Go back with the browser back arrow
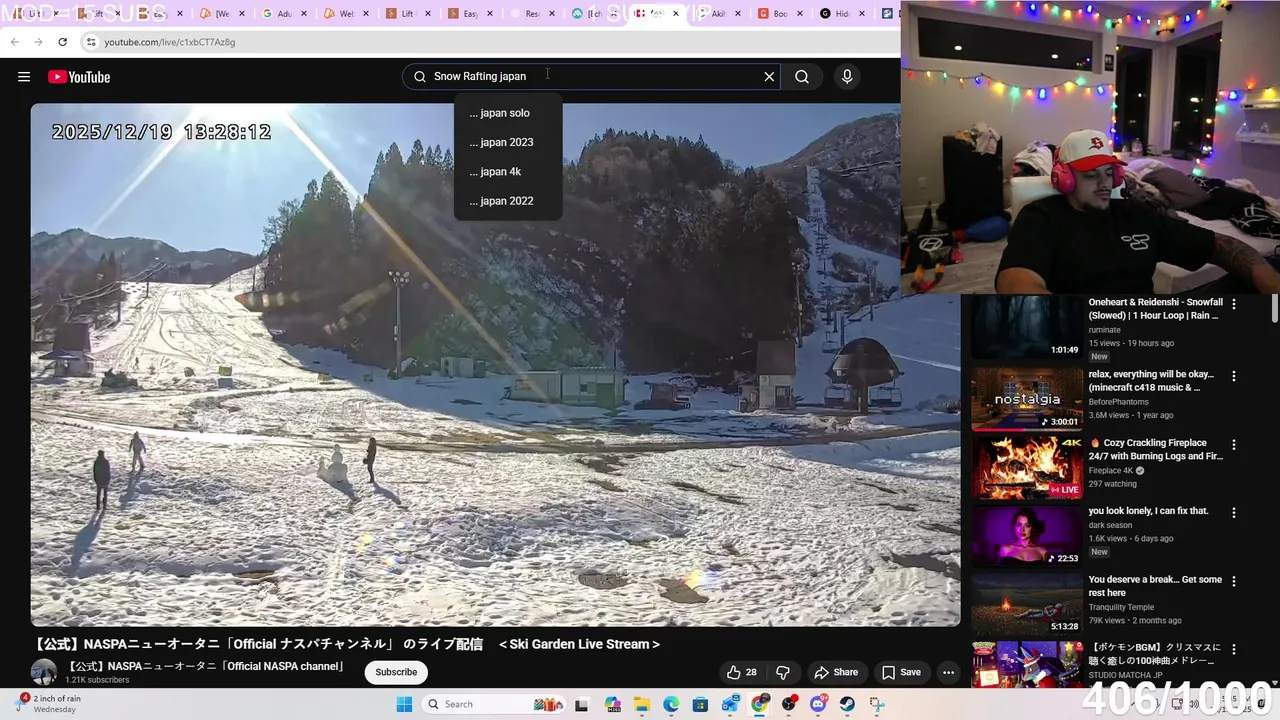Screen dimensions: 1280x720 [x=14, y=42]
